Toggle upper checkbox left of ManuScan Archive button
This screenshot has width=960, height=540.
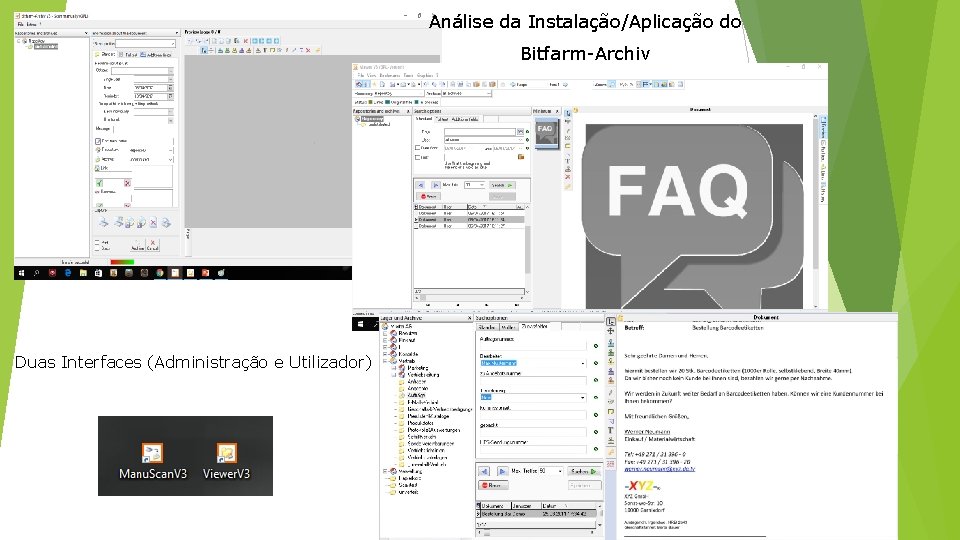(x=97, y=242)
